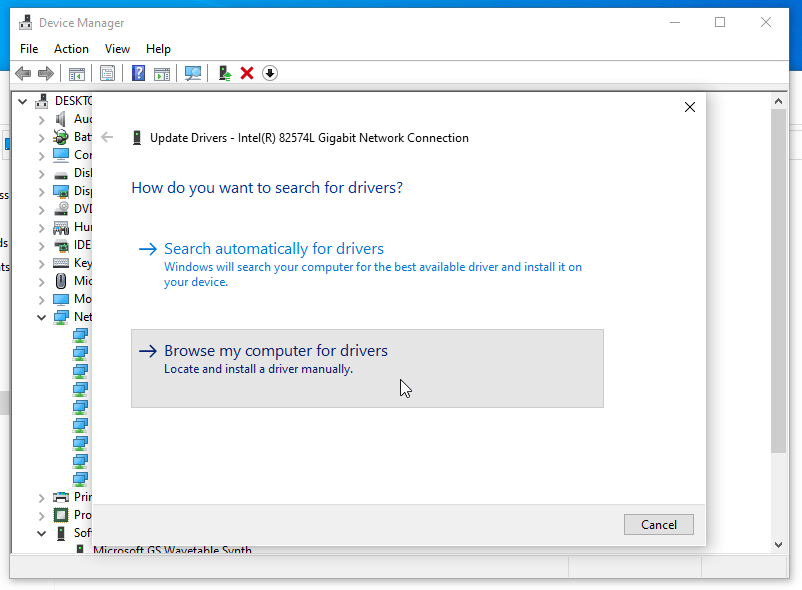Expand the Audio inputs tree node

(41, 120)
